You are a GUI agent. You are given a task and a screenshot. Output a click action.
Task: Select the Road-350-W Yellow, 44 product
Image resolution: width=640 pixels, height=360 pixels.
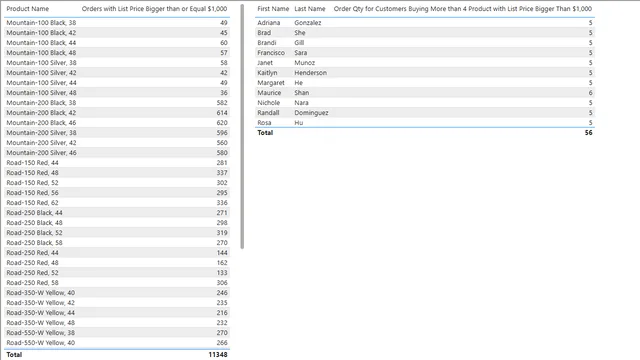40,313
